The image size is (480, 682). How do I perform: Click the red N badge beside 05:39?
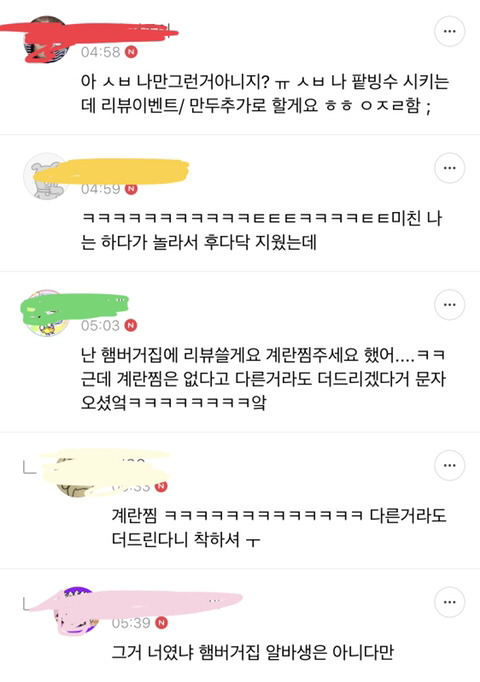pos(161,622)
